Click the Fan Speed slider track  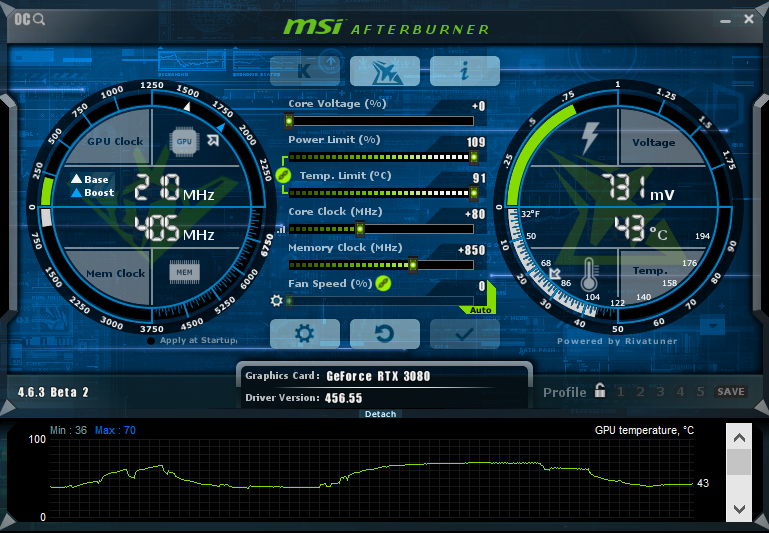click(381, 301)
